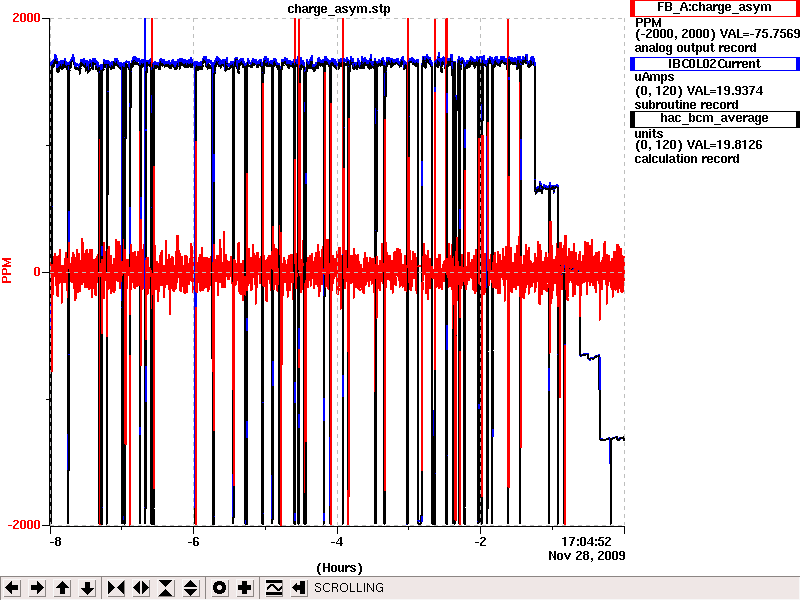
Task: Click the '-2' hours x-axis label
Action: pos(480,542)
